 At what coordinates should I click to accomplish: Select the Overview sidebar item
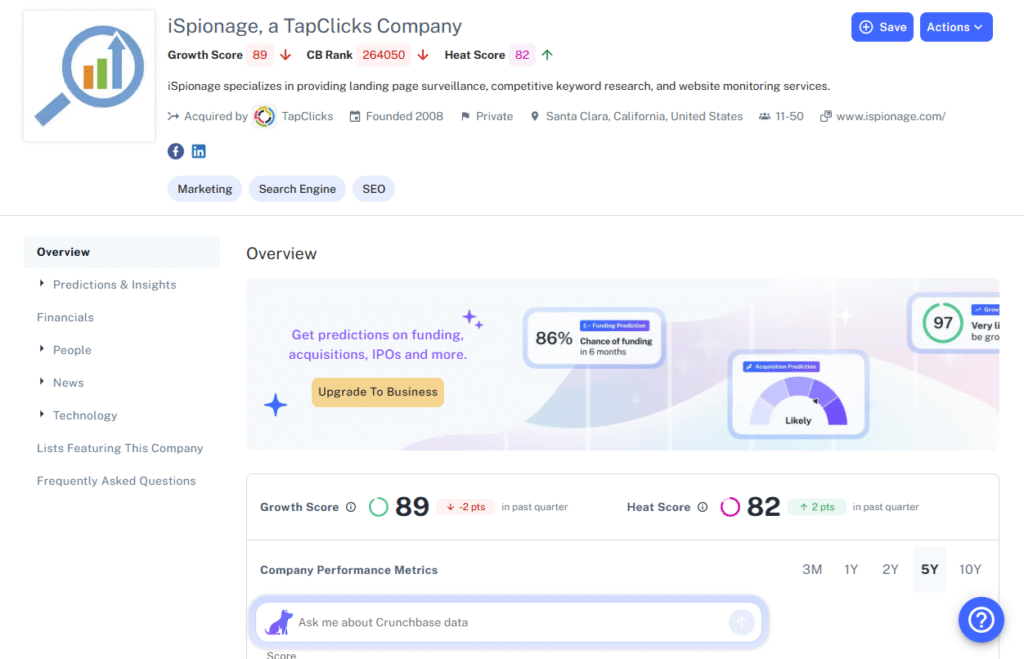[x=121, y=252]
